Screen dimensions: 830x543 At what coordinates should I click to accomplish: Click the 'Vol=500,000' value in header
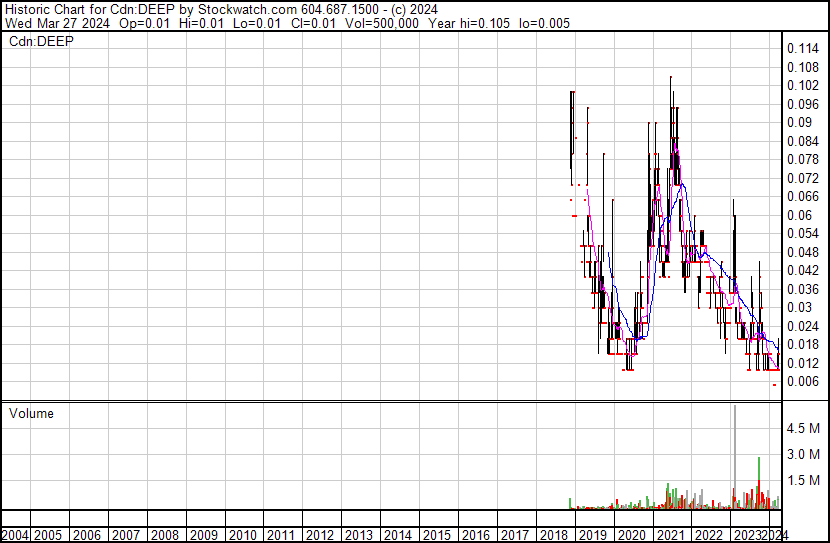pyautogui.click(x=382, y=23)
